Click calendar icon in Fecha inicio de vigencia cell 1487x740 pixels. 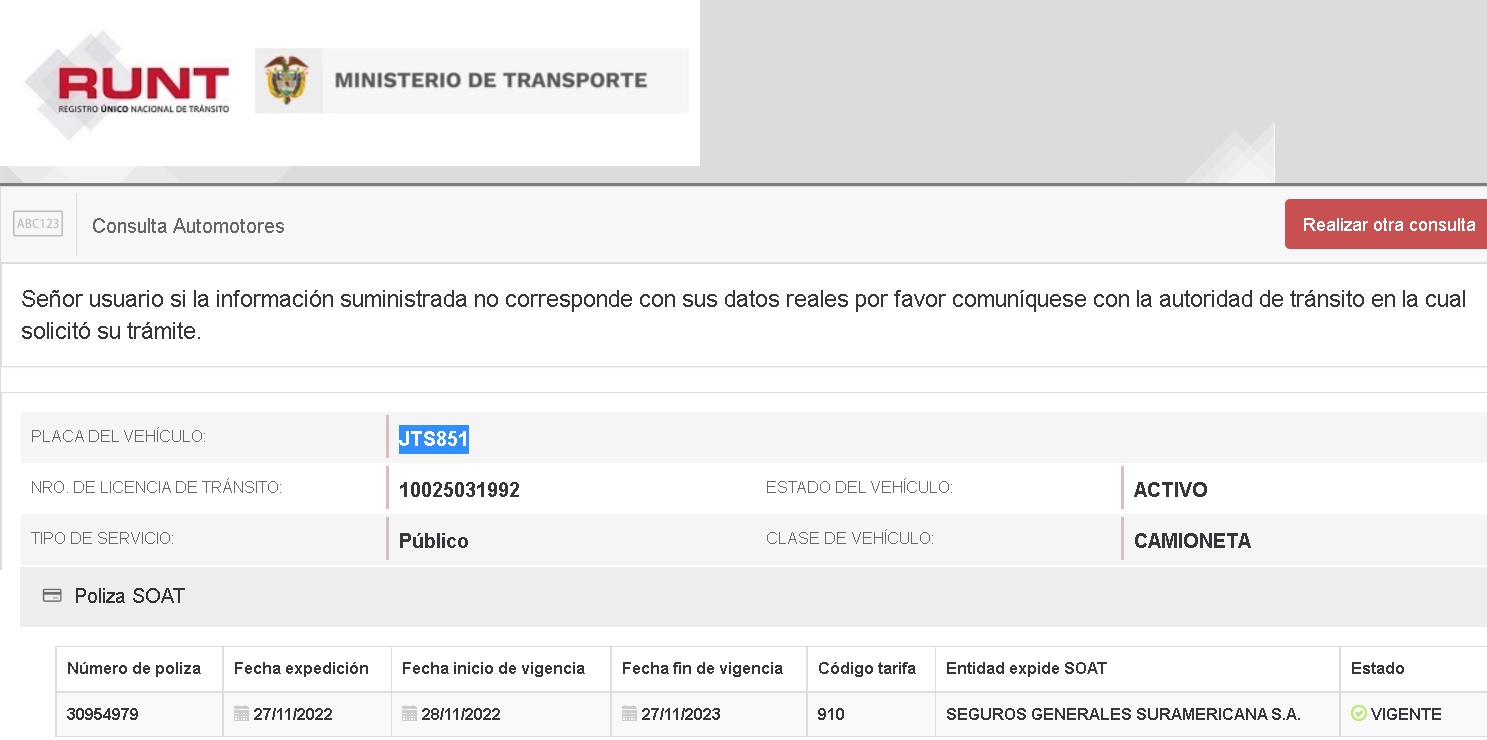coord(410,714)
